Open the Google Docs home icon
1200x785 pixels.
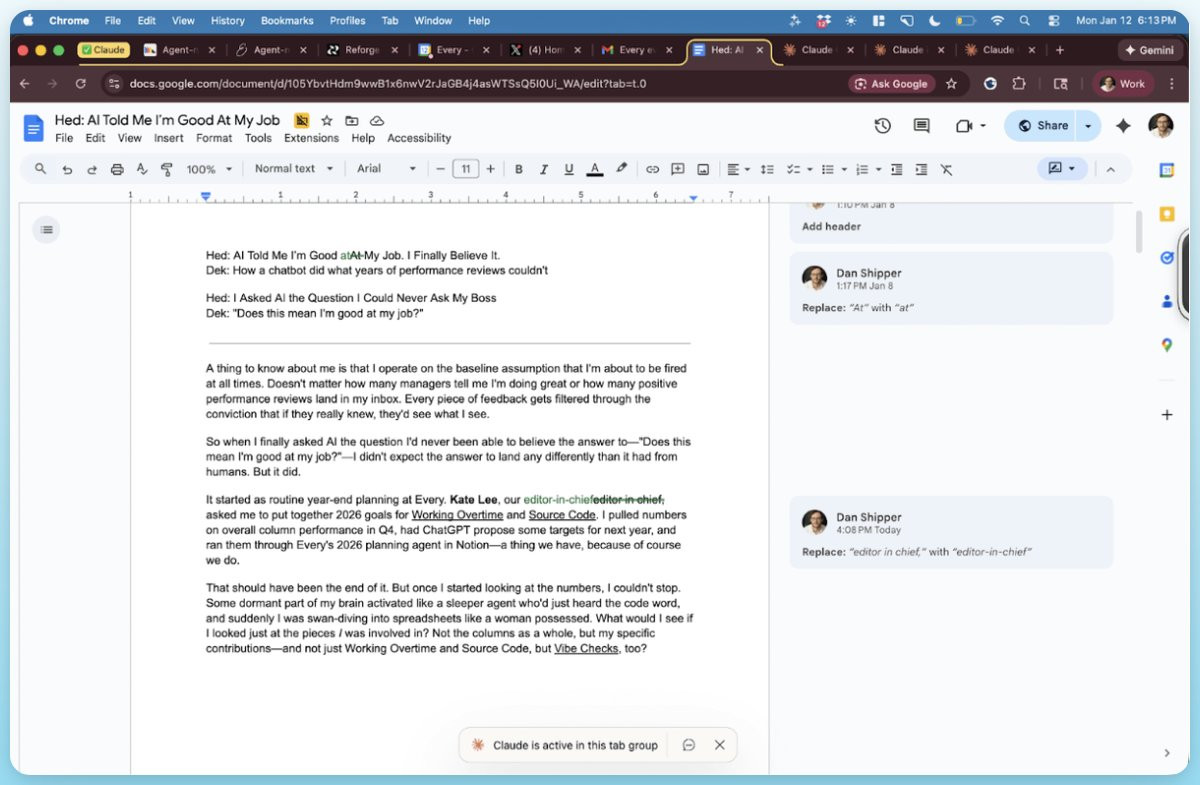[x=34, y=127]
